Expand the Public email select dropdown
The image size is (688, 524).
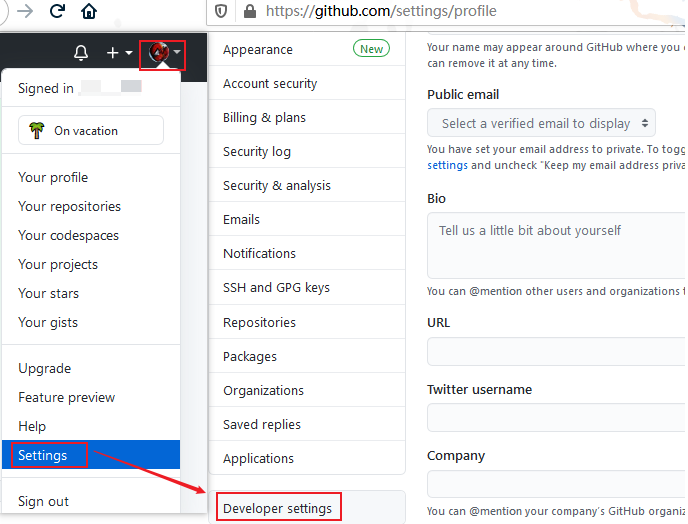coord(541,123)
